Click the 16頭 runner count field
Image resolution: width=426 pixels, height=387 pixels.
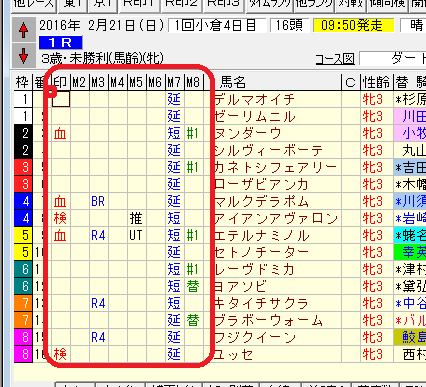(289, 26)
